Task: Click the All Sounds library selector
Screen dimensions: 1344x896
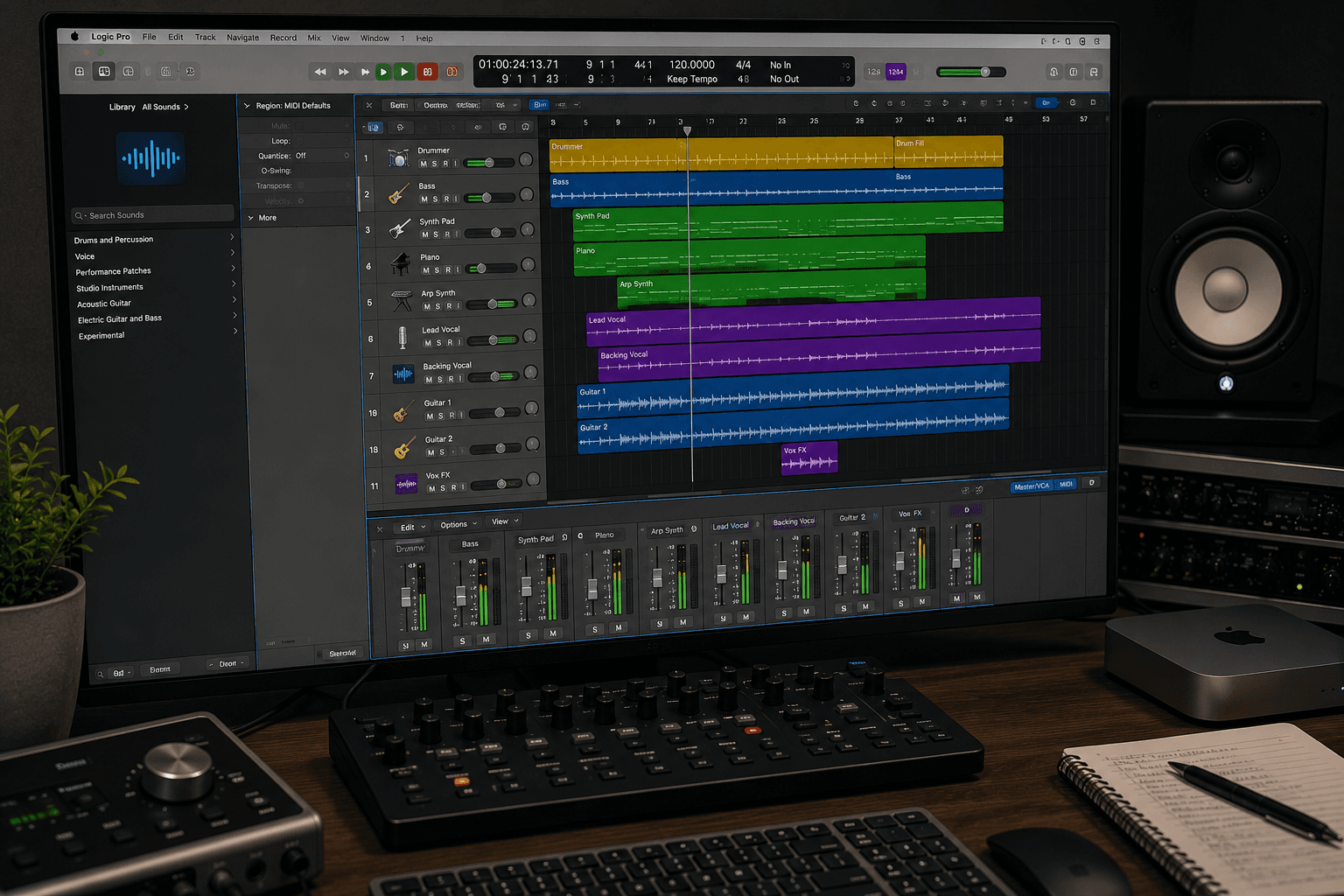Action: [x=165, y=107]
